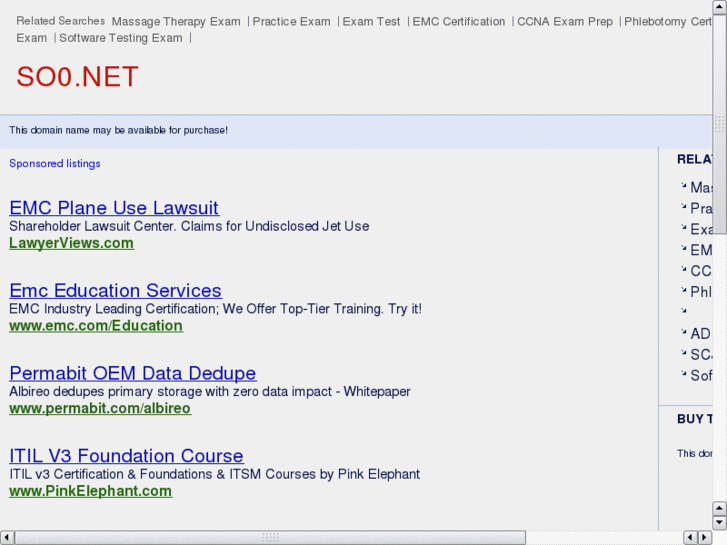The height and width of the screenshot is (545, 727).
Task: Click the EMC Industry Leading Certification description
Action: point(215,309)
